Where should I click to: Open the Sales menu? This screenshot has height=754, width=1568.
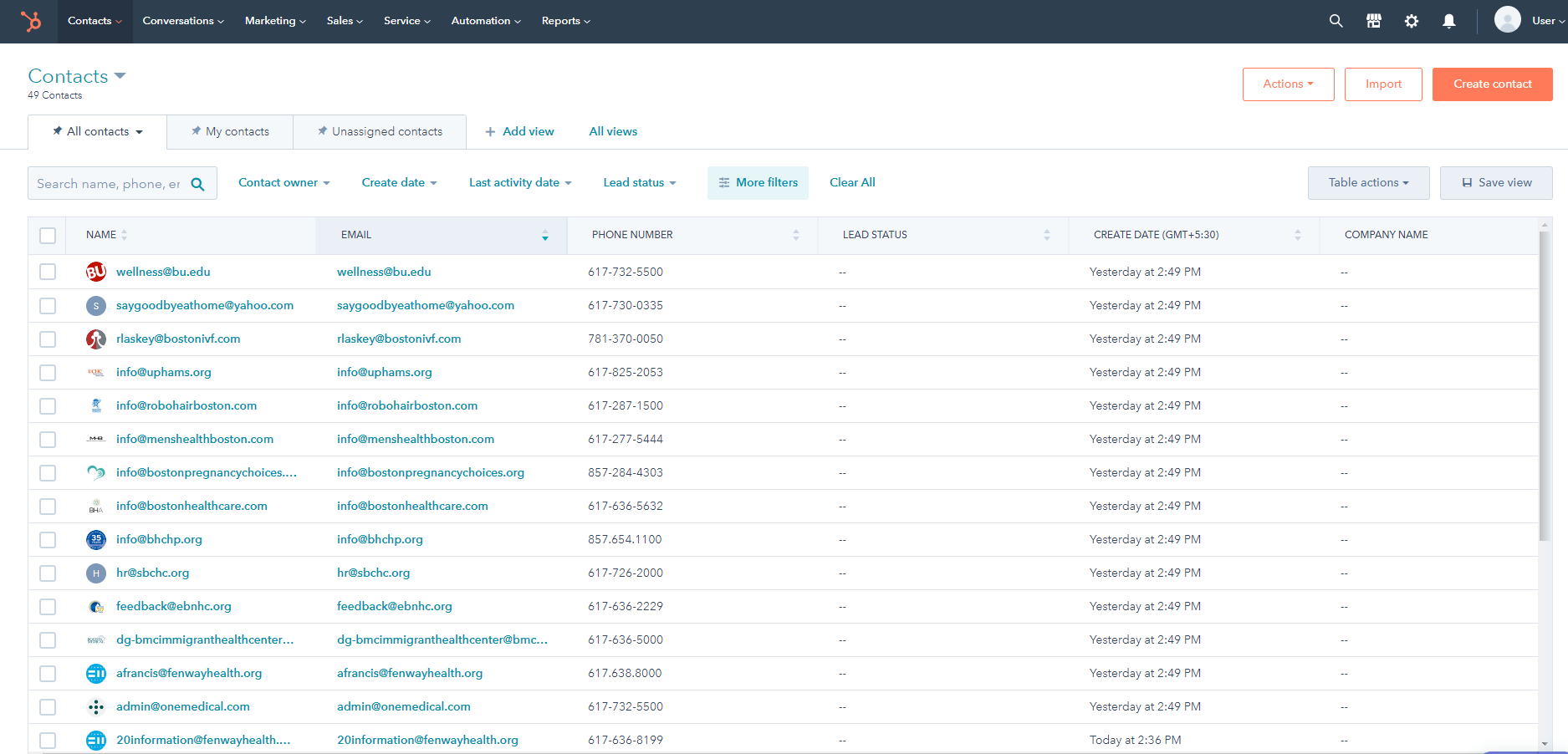pyautogui.click(x=345, y=21)
